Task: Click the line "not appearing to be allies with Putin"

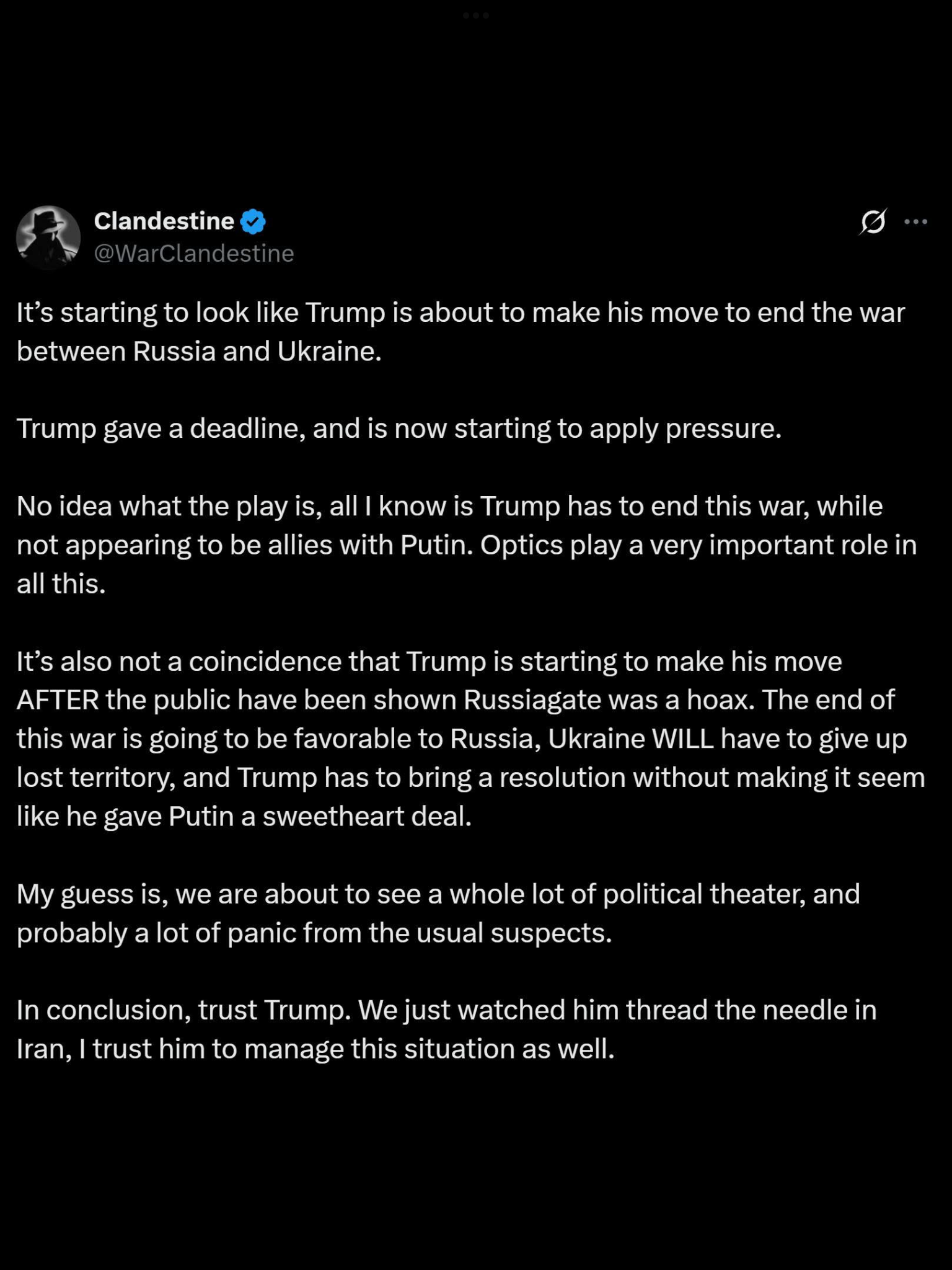Action: click(466, 545)
